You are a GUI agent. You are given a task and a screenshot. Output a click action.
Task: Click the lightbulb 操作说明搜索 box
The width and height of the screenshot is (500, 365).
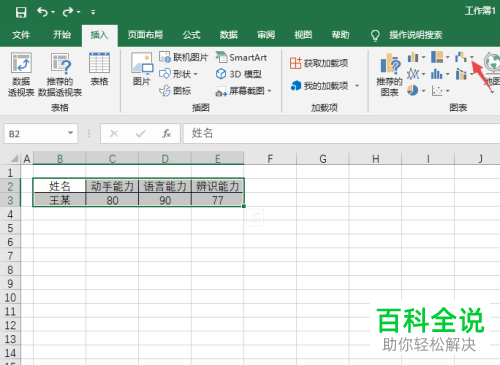click(x=407, y=35)
